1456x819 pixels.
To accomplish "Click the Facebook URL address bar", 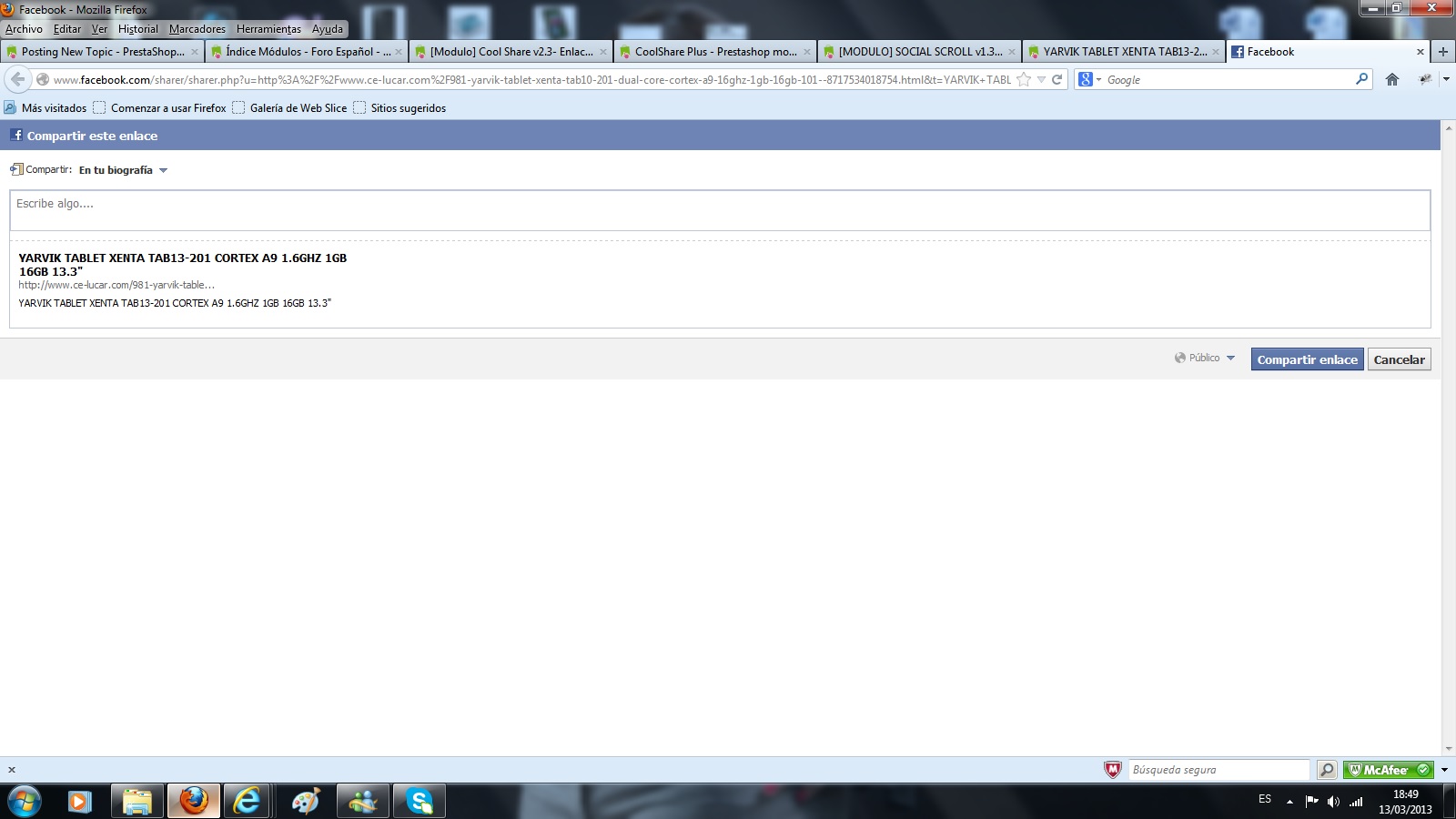I will 531,79.
